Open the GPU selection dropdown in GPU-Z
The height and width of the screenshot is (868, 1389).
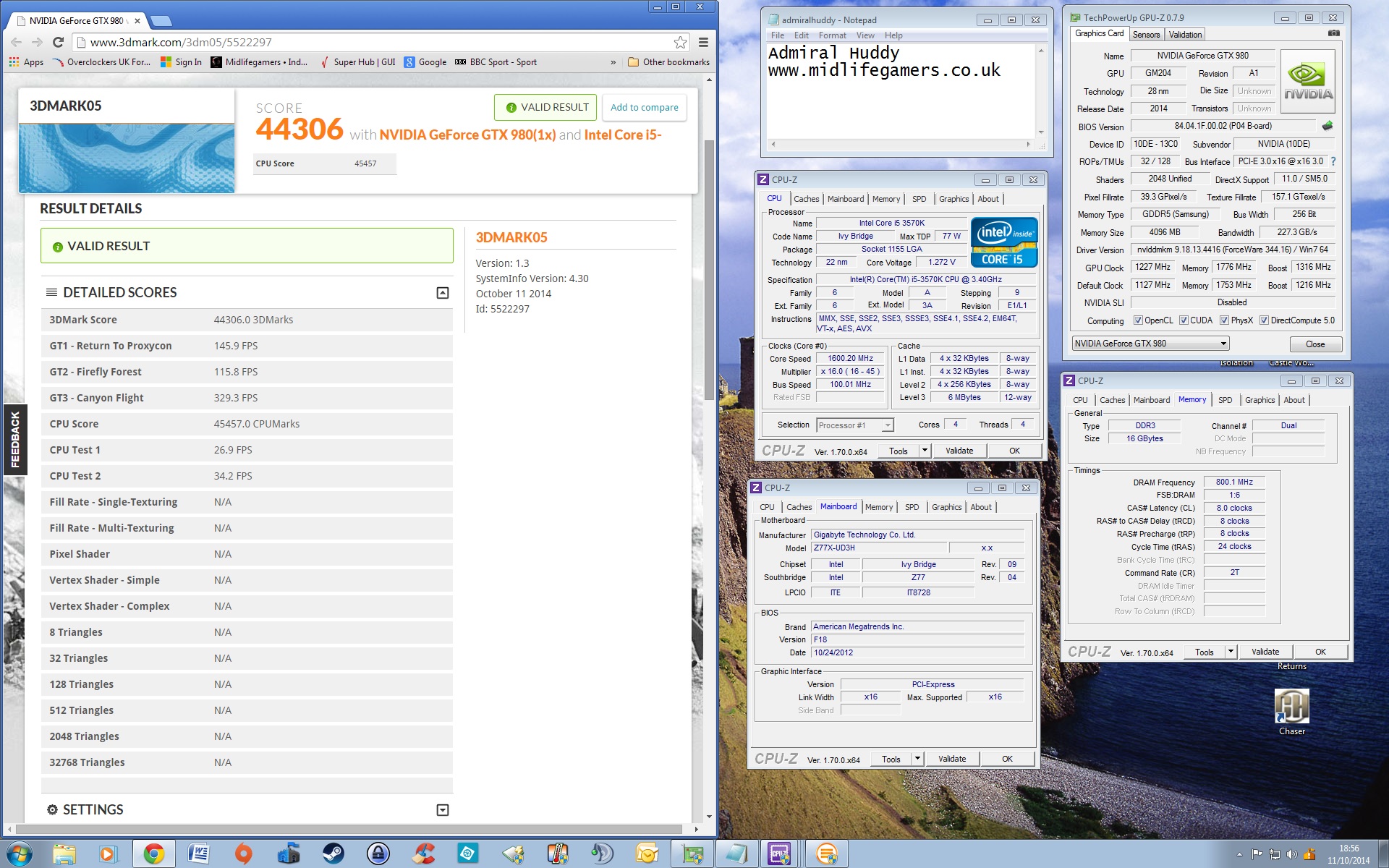coord(1150,344)
